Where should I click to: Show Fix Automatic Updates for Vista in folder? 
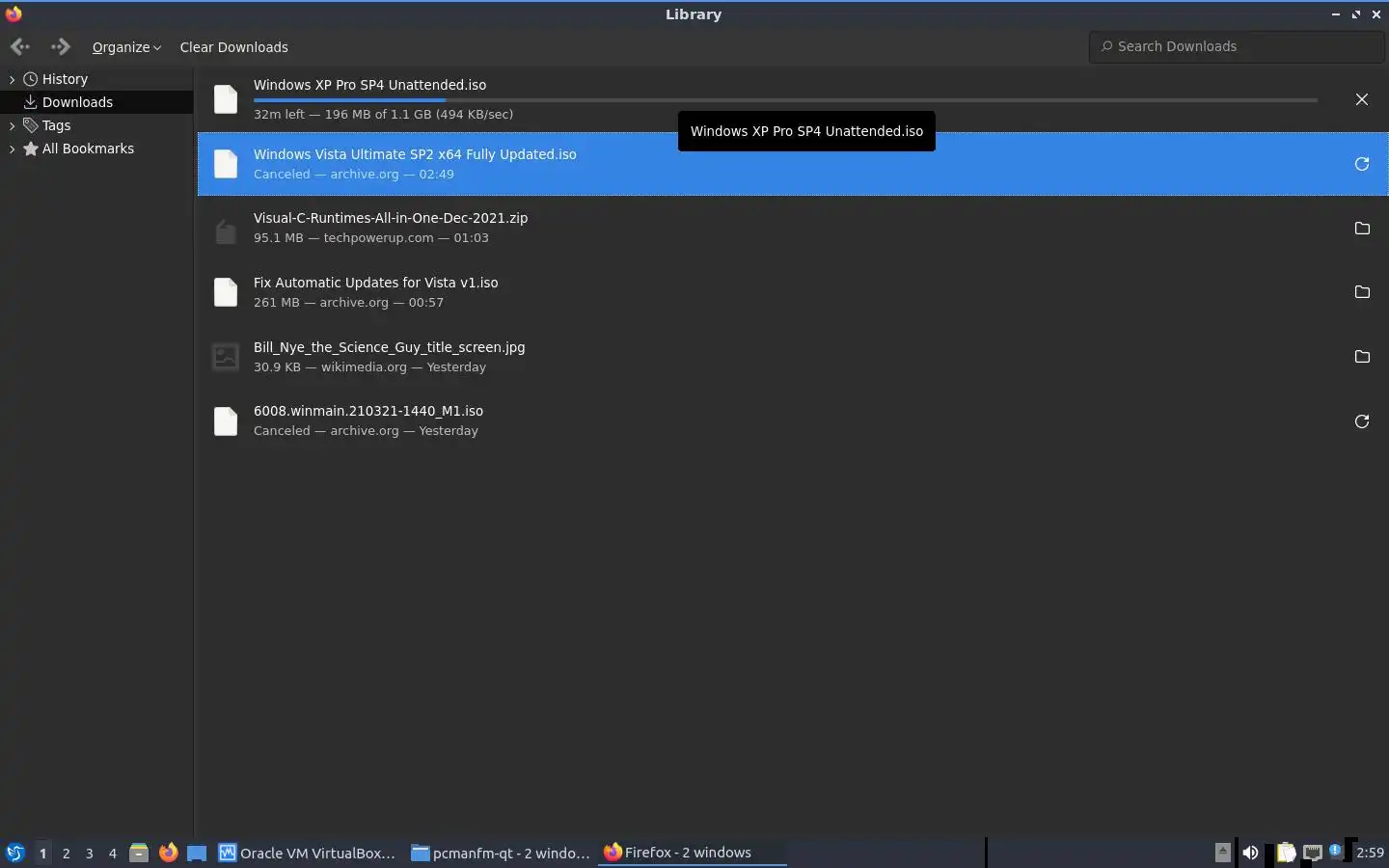[1361, 292]
